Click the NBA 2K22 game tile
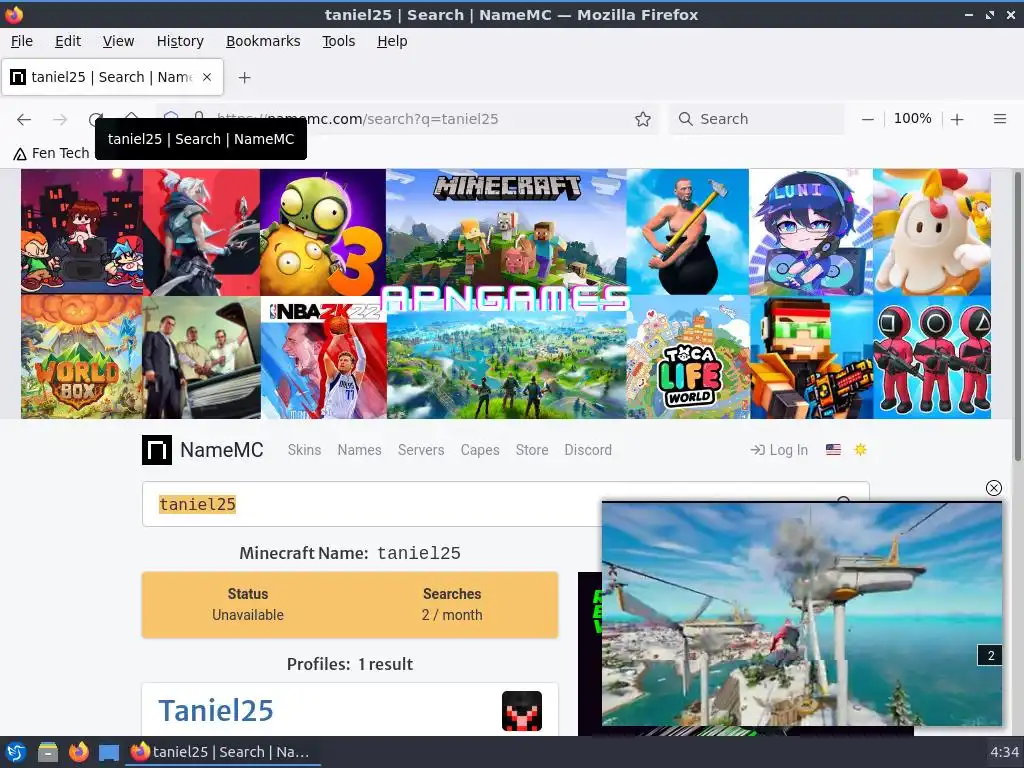1024x768 pixels. 324,357
